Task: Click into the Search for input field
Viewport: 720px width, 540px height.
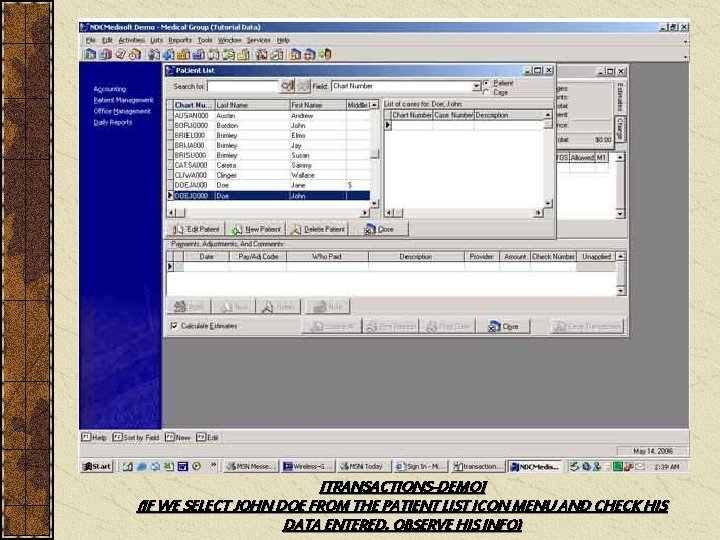Action: 243,86
